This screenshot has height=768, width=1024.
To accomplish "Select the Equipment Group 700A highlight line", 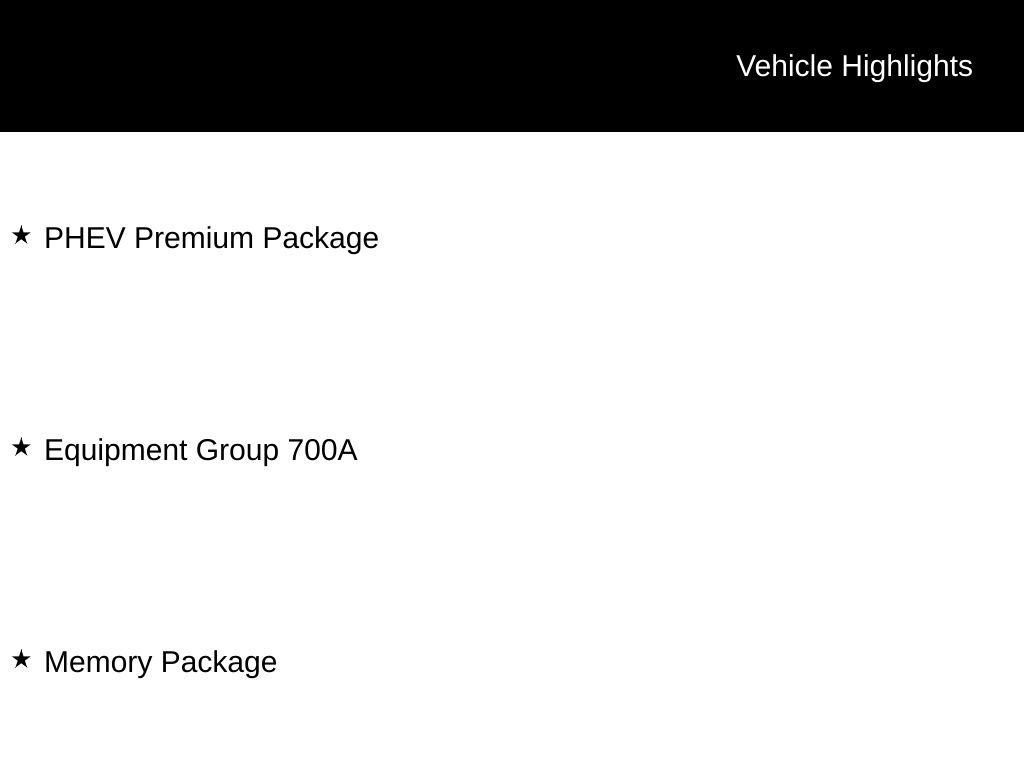I will pyautogui.click(x=200, y=450).
